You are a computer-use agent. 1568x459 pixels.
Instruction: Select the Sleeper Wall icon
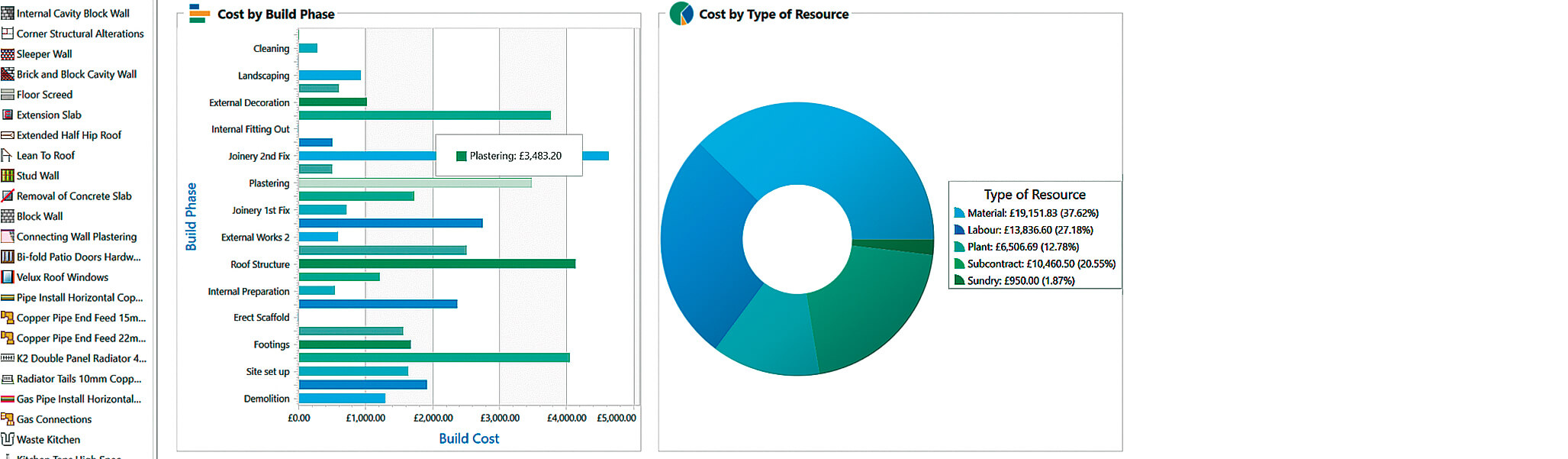(x=8, y=54)
